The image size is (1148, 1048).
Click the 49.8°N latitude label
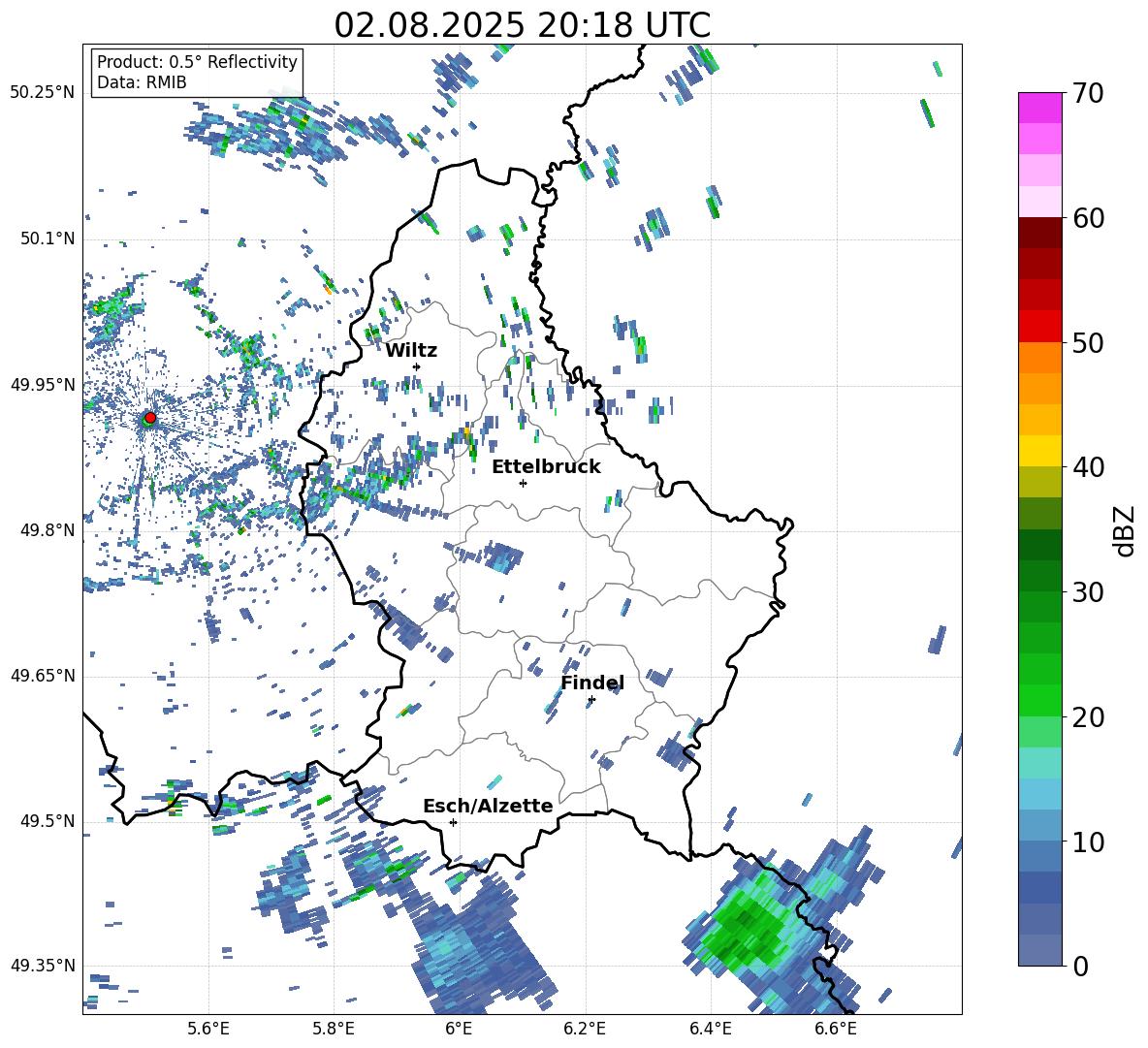click(x=48, y=530)
